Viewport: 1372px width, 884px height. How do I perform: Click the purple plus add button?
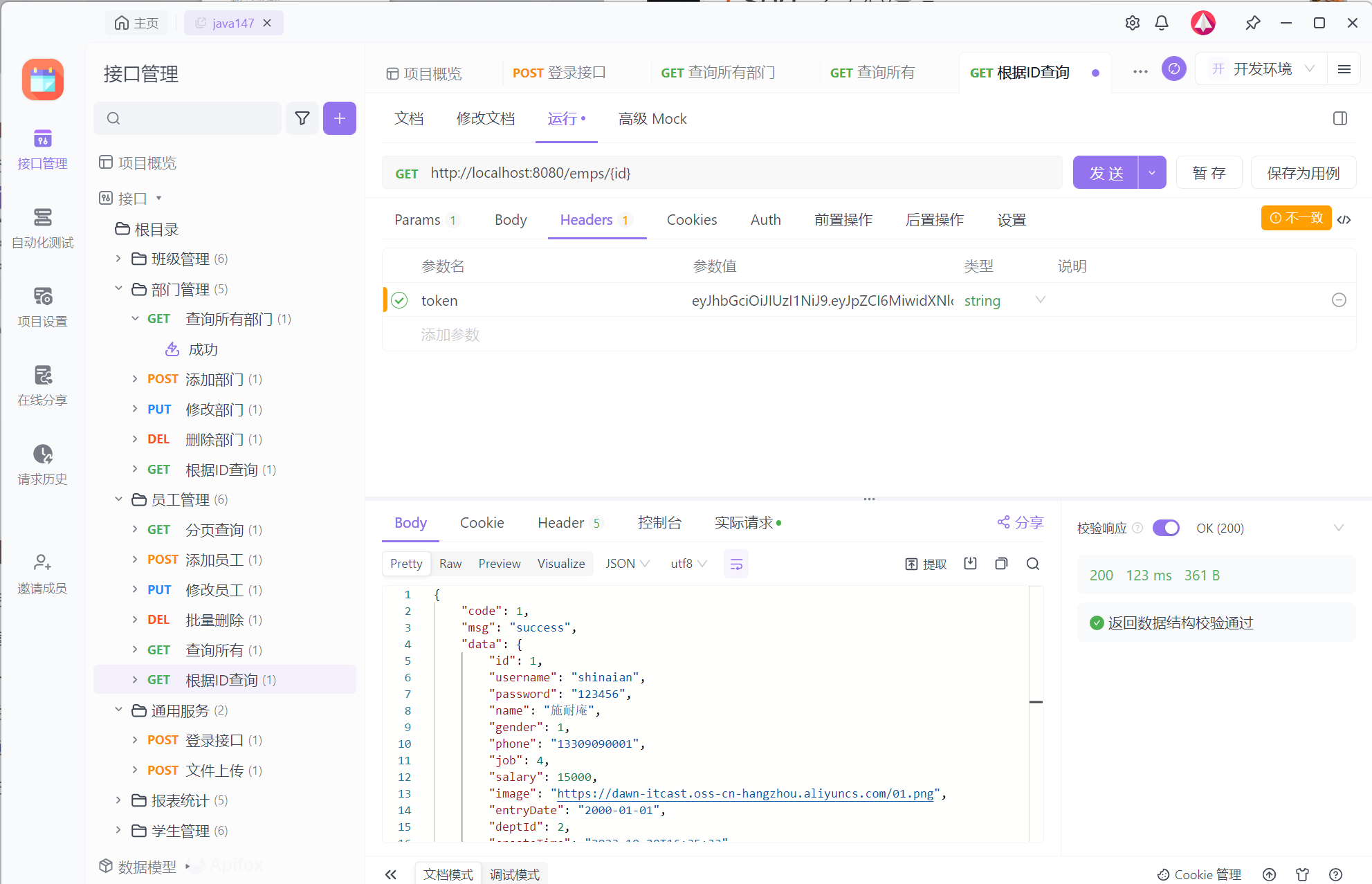click(340, 118)
